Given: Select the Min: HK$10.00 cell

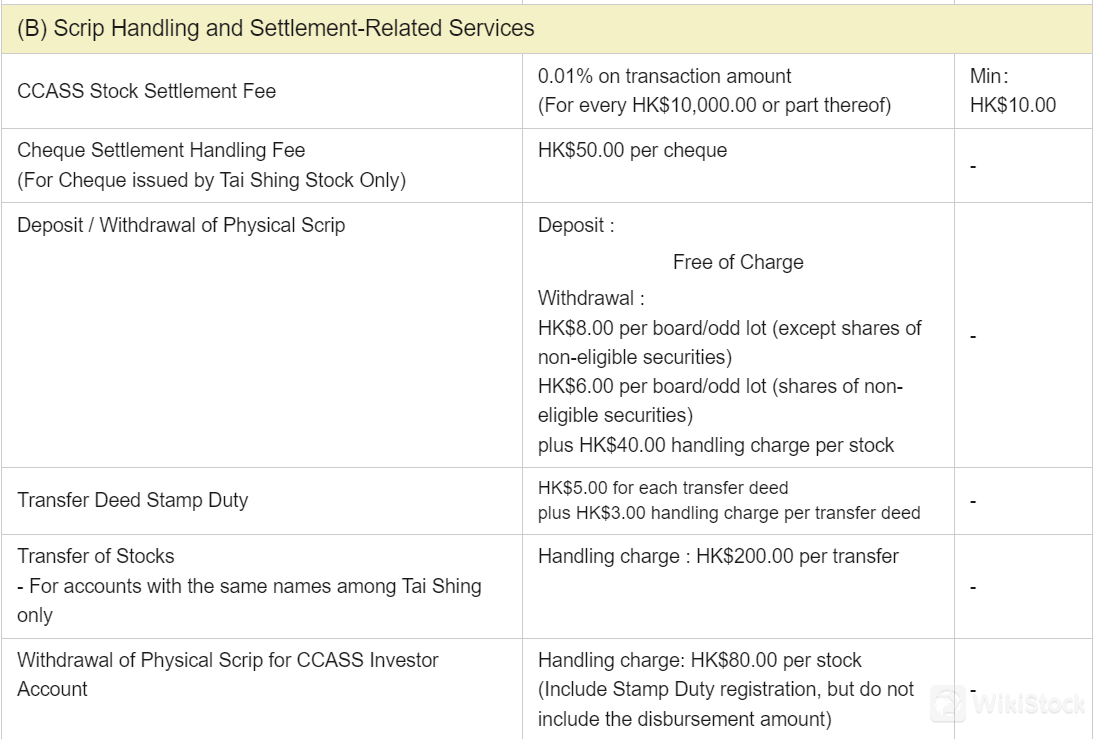Looking at the screenshot, I should (x=1023, y=92).
